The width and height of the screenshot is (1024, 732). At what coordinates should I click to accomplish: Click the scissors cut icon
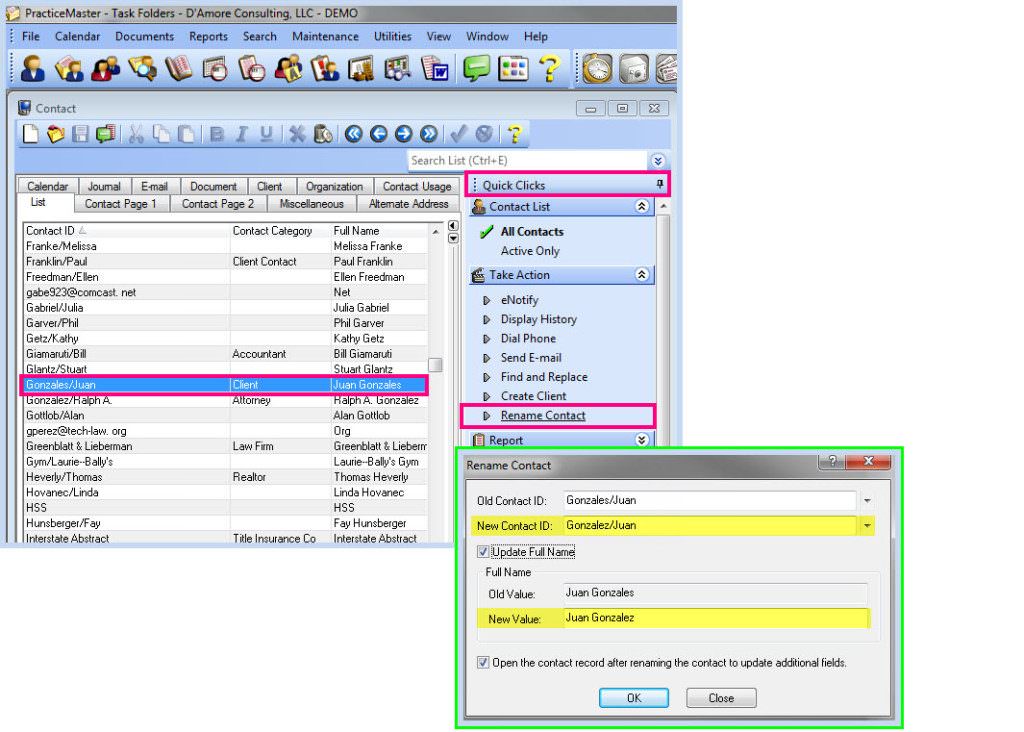tap(136, 134)
